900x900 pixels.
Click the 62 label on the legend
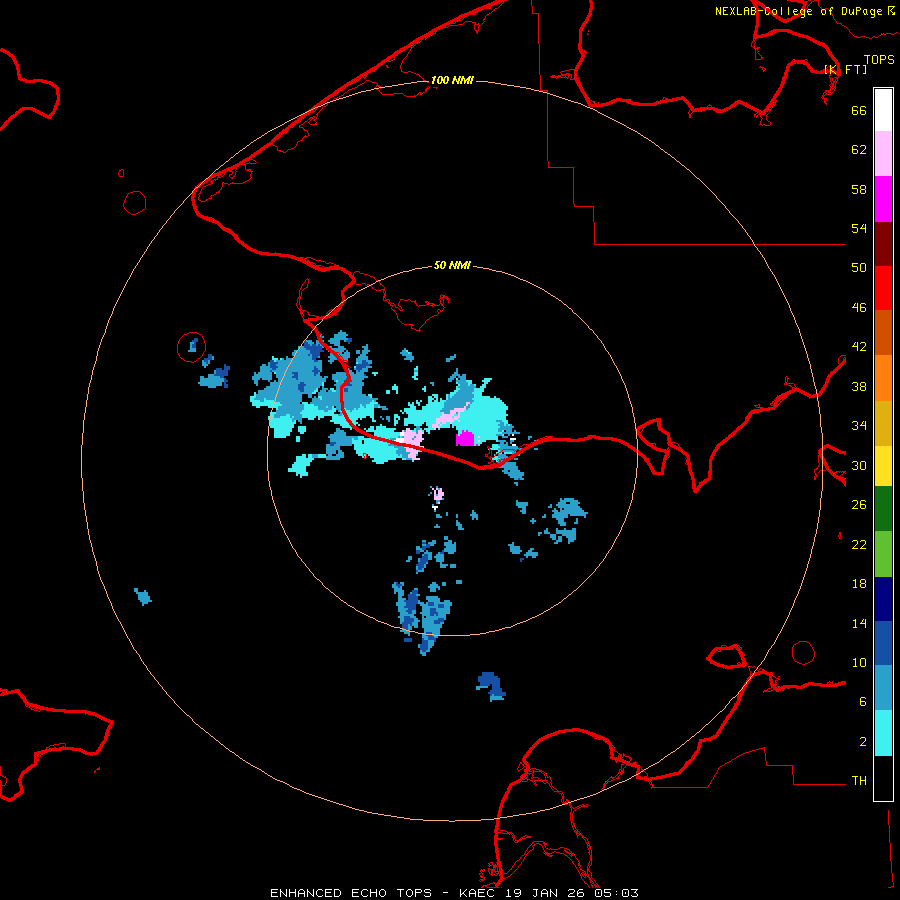tap(859, 150)
